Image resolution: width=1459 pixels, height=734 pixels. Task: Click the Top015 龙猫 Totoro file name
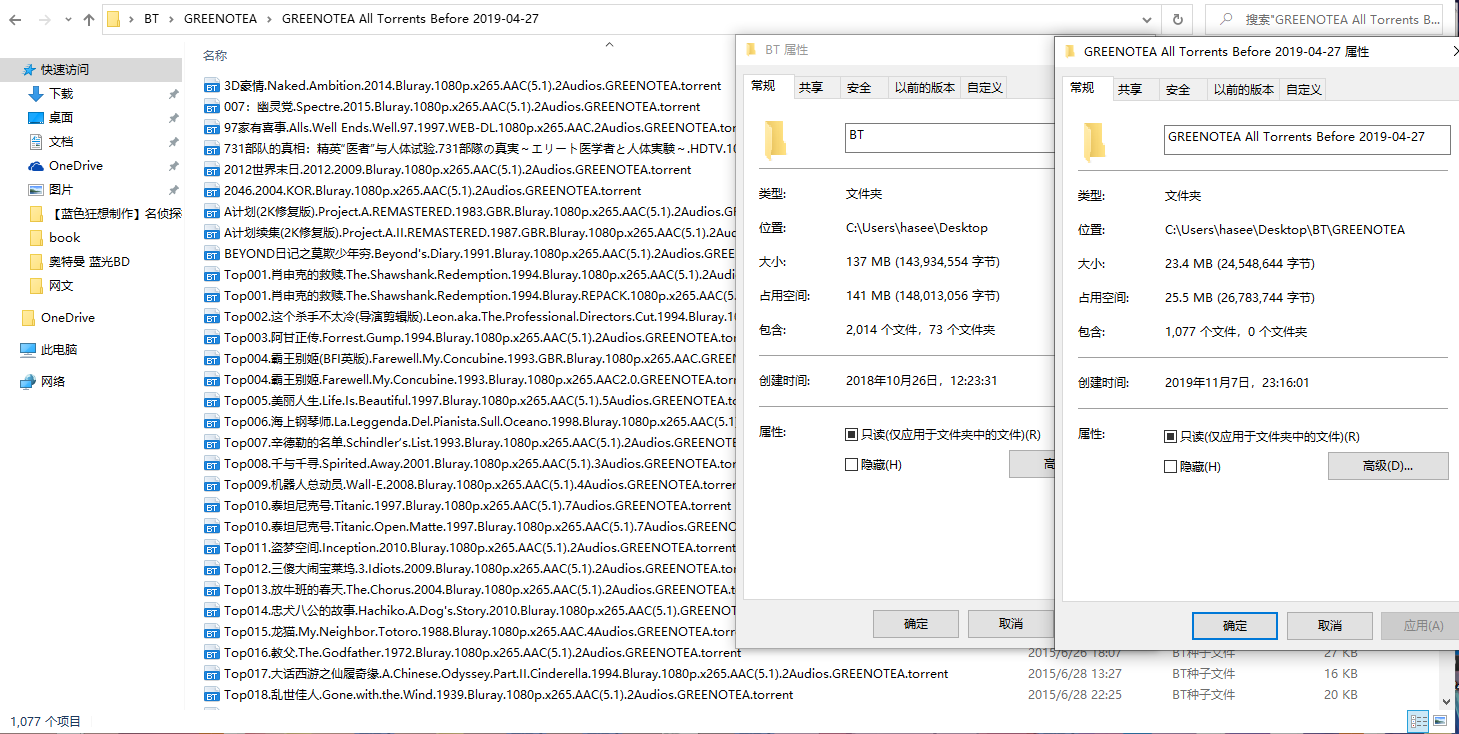click(x=479, y=632)
